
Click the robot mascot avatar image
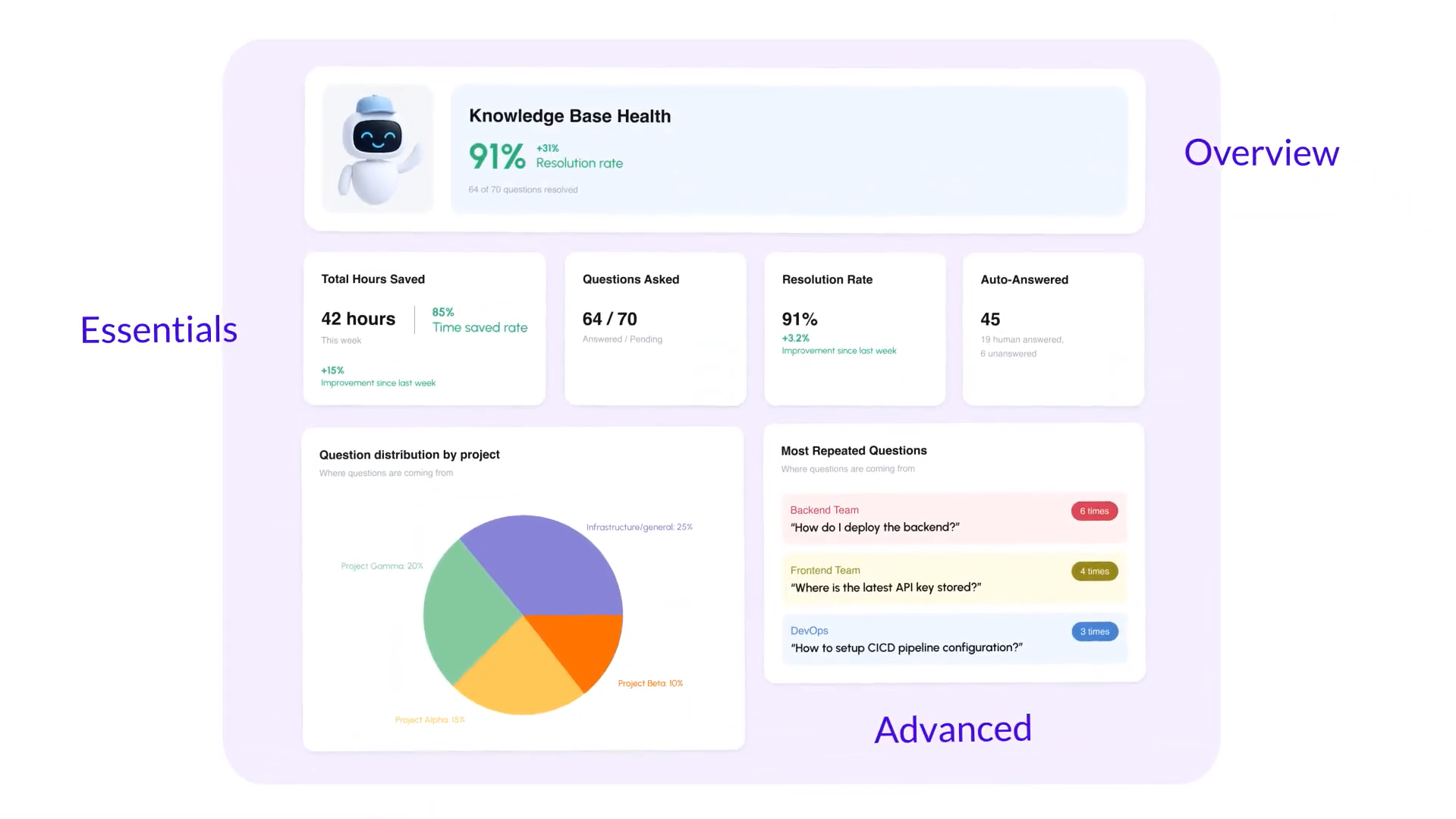tap(377, 149)
